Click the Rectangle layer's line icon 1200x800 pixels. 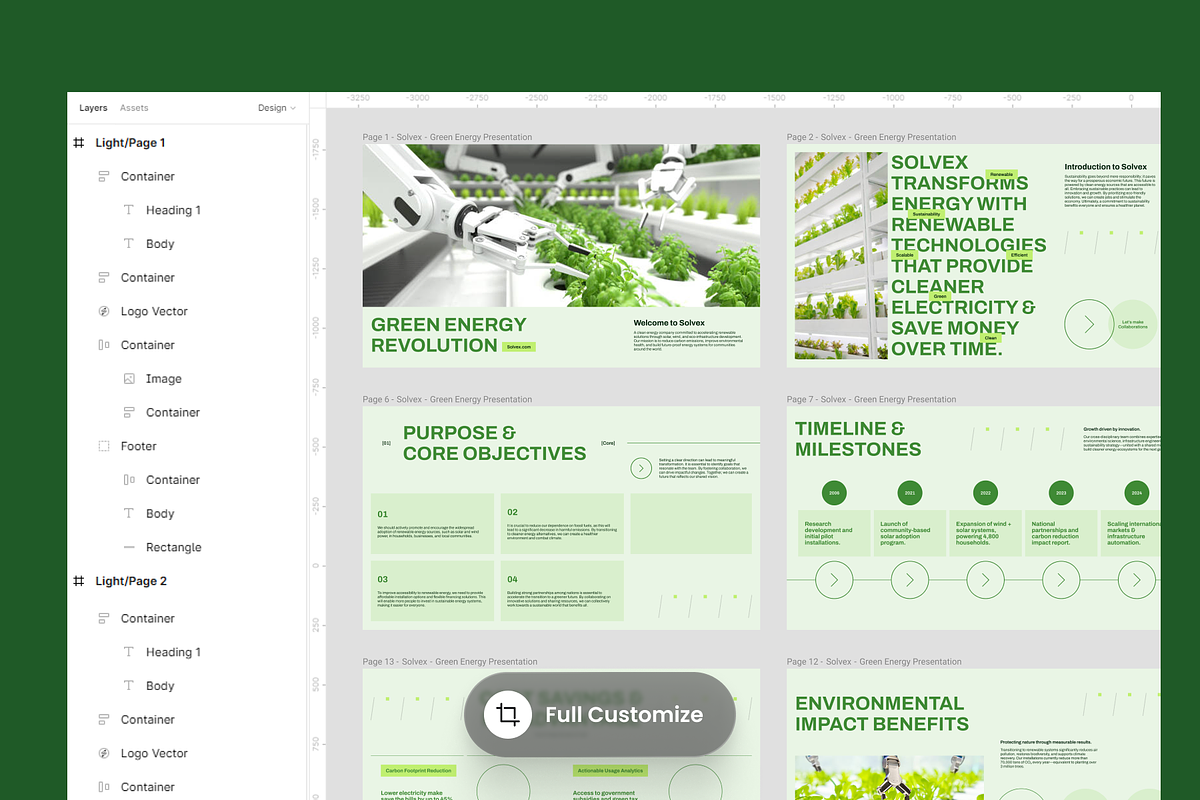tap(128, 547)
